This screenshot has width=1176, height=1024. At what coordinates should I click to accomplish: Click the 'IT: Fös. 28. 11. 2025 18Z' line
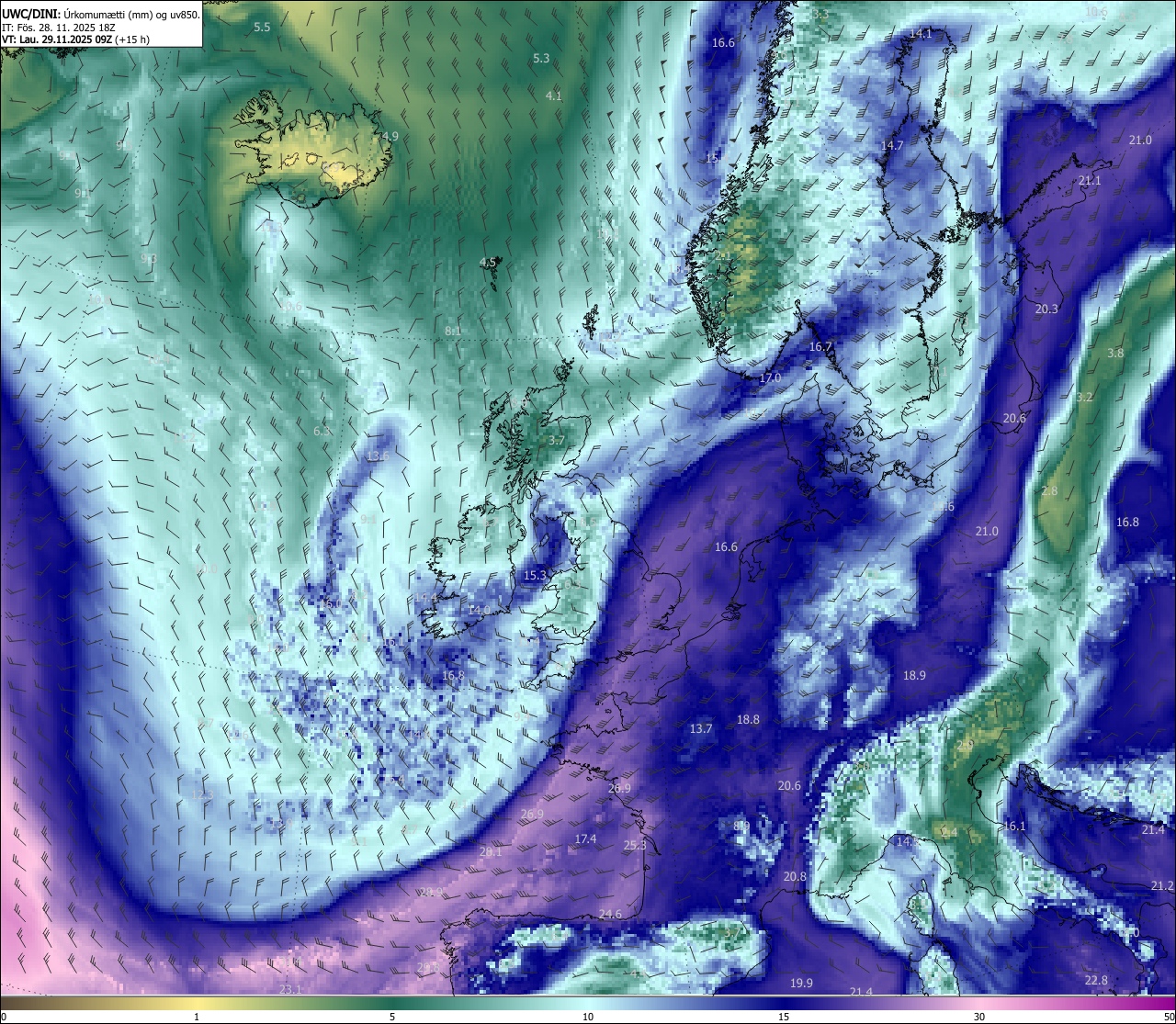tap(59, 28)
